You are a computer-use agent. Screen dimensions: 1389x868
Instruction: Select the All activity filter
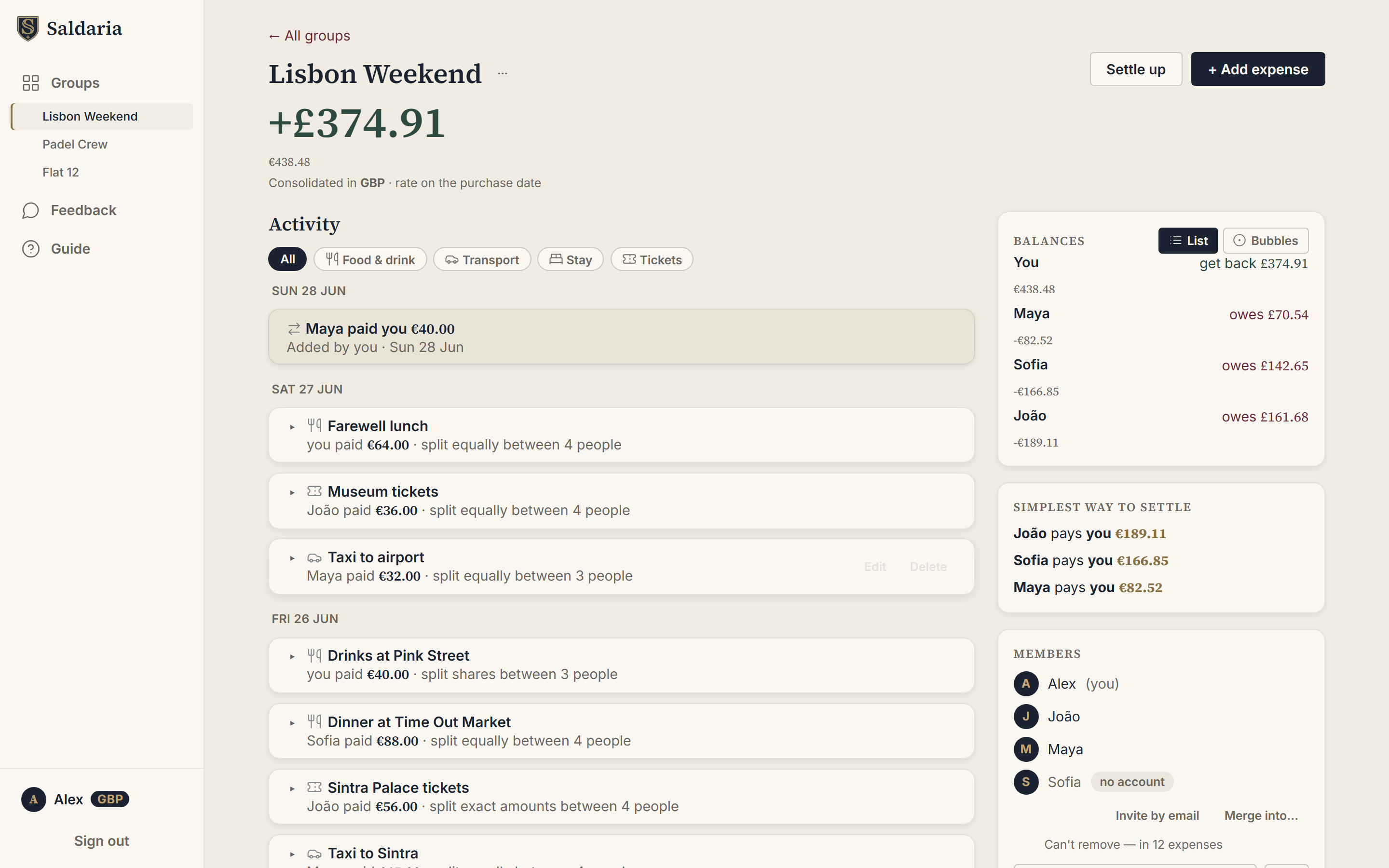point(287,259)
